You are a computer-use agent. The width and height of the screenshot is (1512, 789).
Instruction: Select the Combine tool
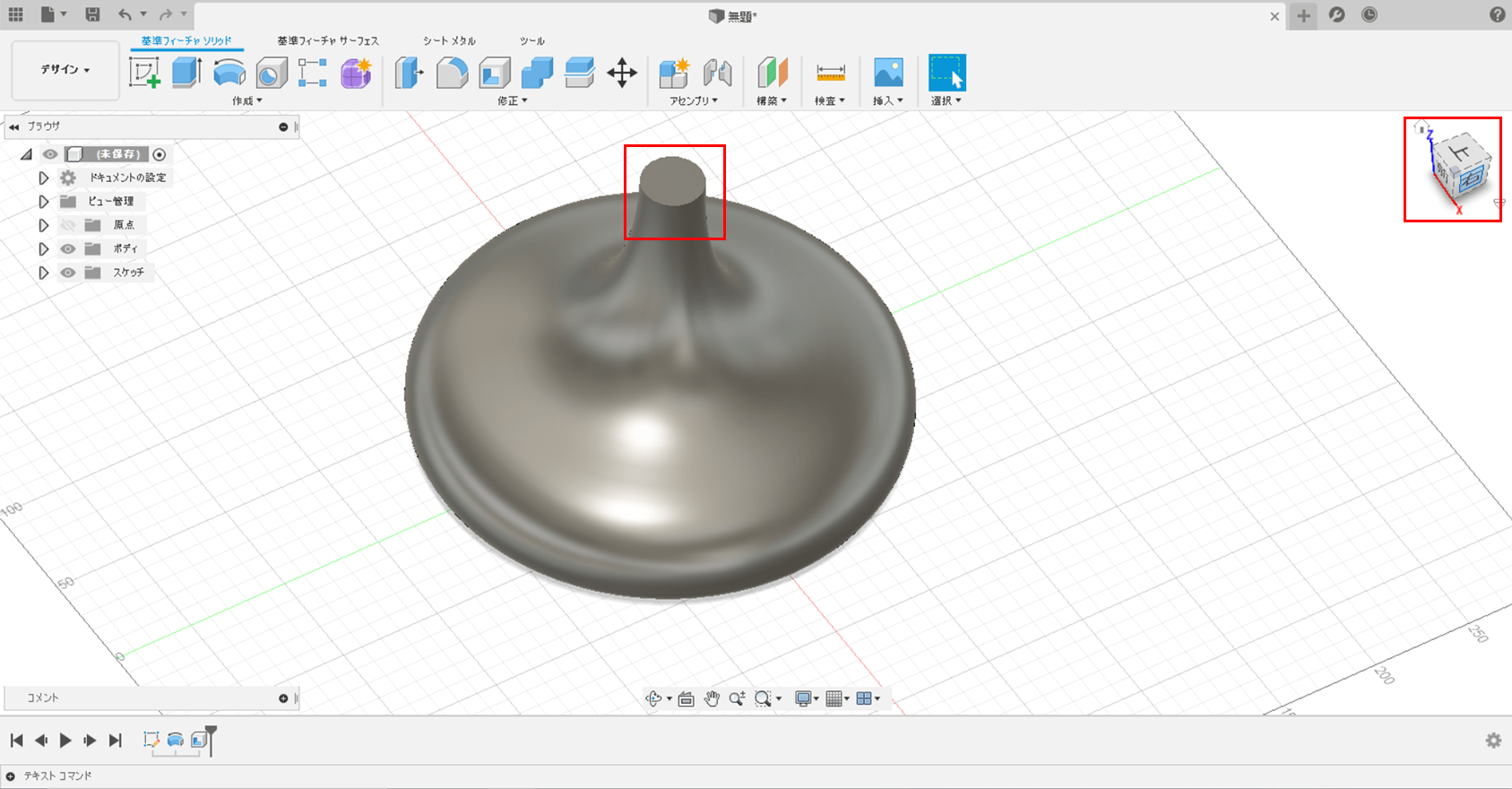tap(537, 73)
